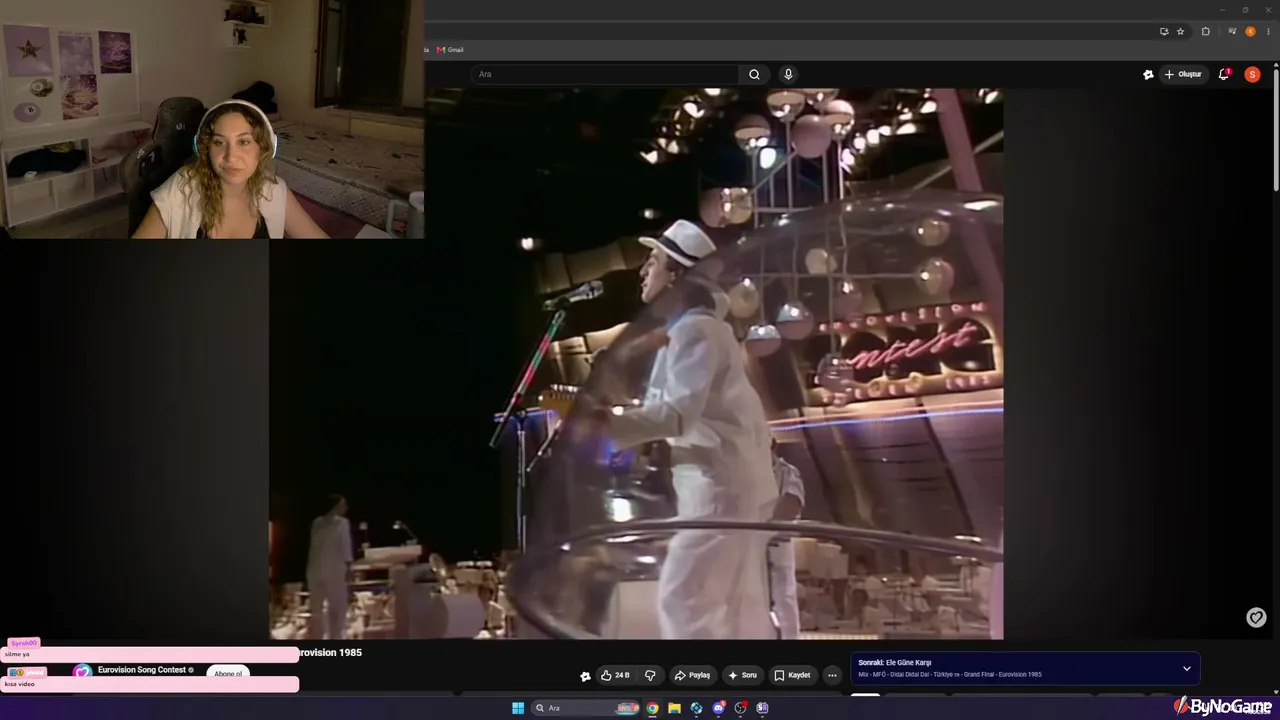Screen dimensions: 1280x720
Task: Open the Chrome extensions puzzle icon
Action: tap(1205, 31)
